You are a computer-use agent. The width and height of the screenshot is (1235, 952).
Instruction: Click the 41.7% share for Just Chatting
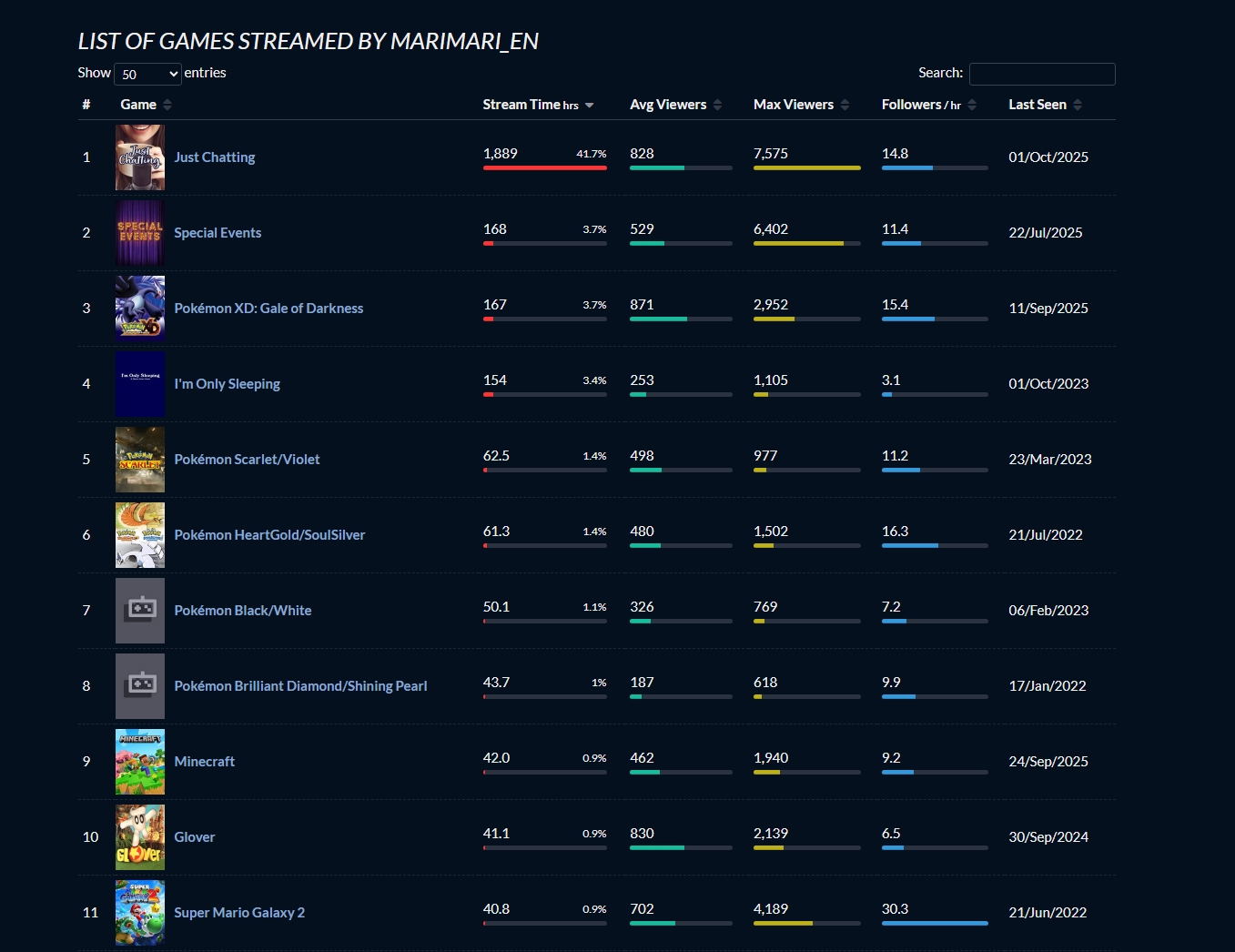coord(592,155)
